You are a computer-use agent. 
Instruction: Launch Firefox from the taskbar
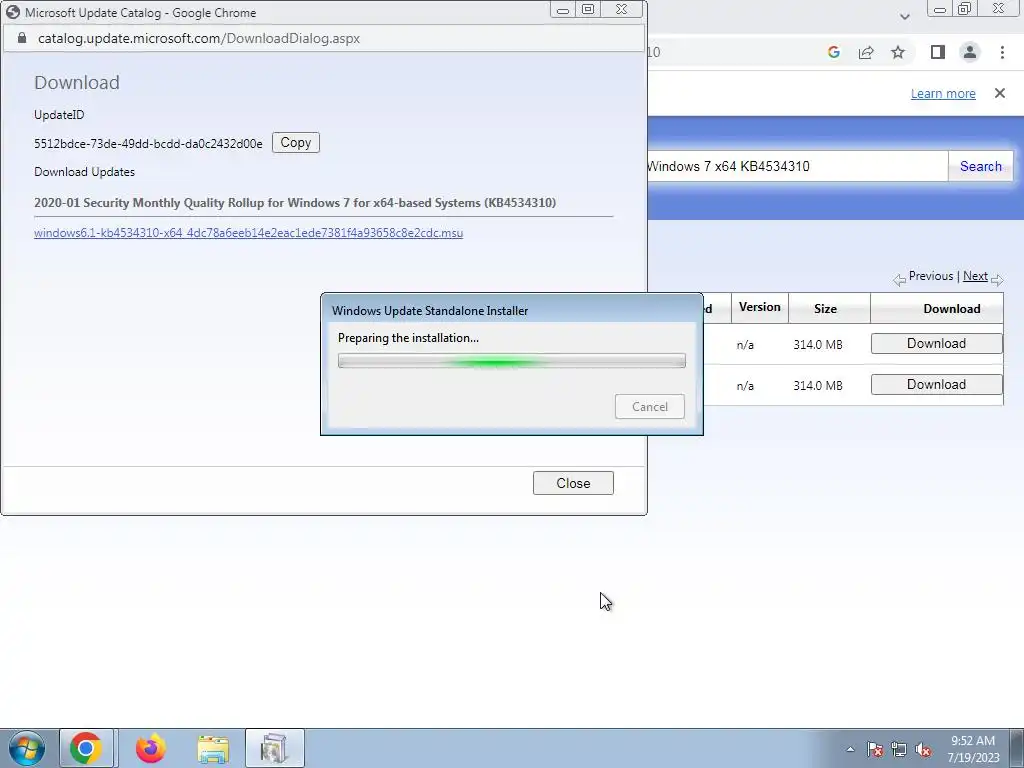pyautogui.click(x=151, y=748)
